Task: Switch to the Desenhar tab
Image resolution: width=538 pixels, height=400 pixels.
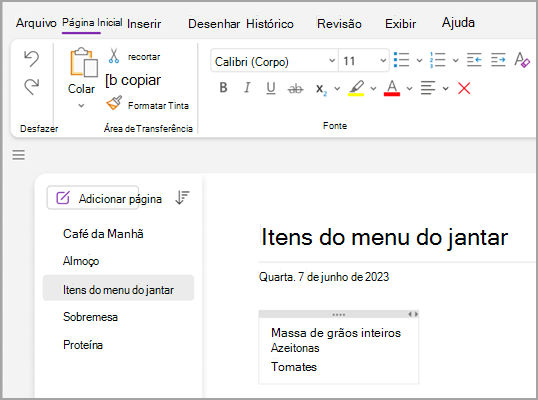Action: tap(214, 24)
